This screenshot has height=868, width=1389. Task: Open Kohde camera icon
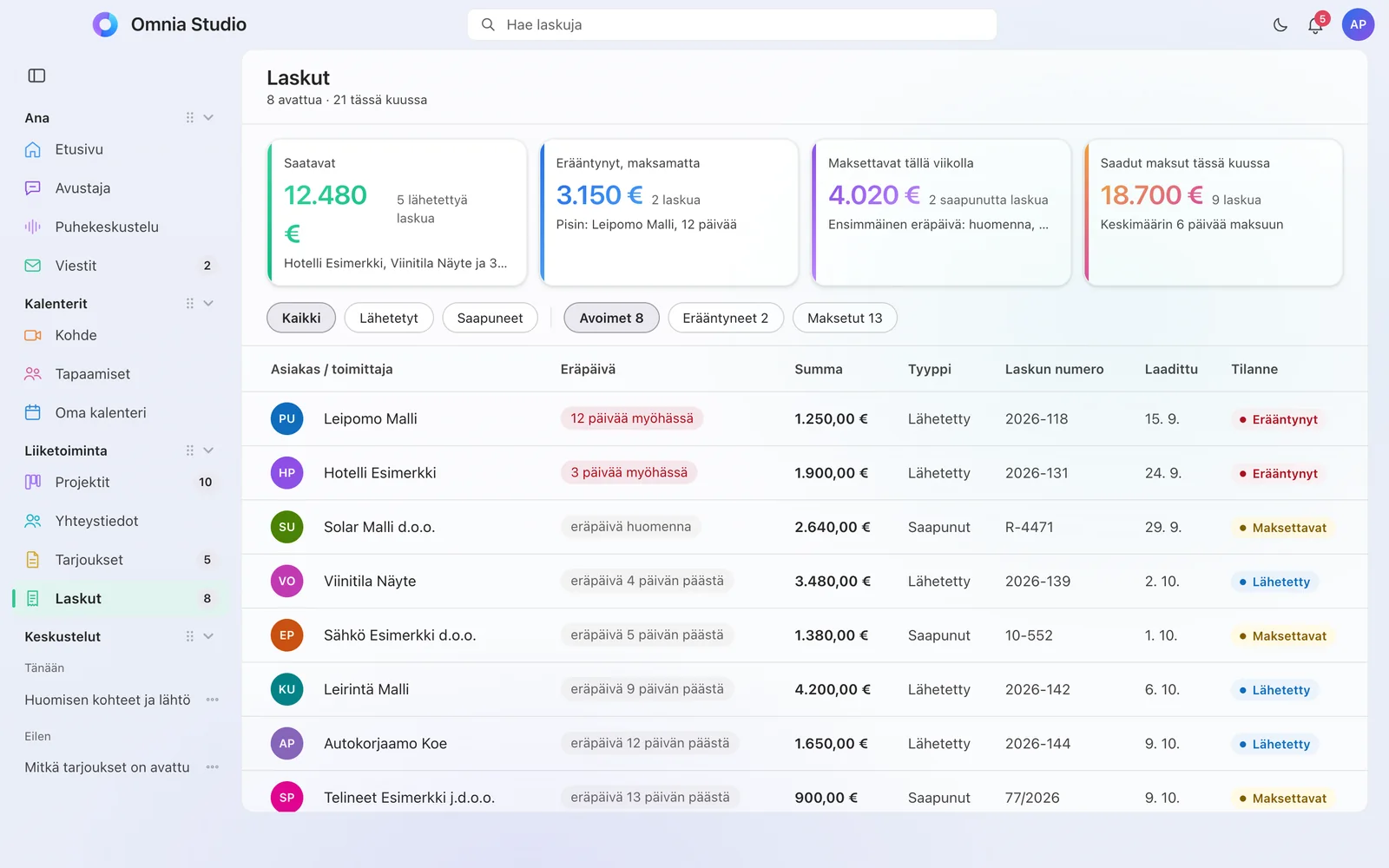[33, 335]
